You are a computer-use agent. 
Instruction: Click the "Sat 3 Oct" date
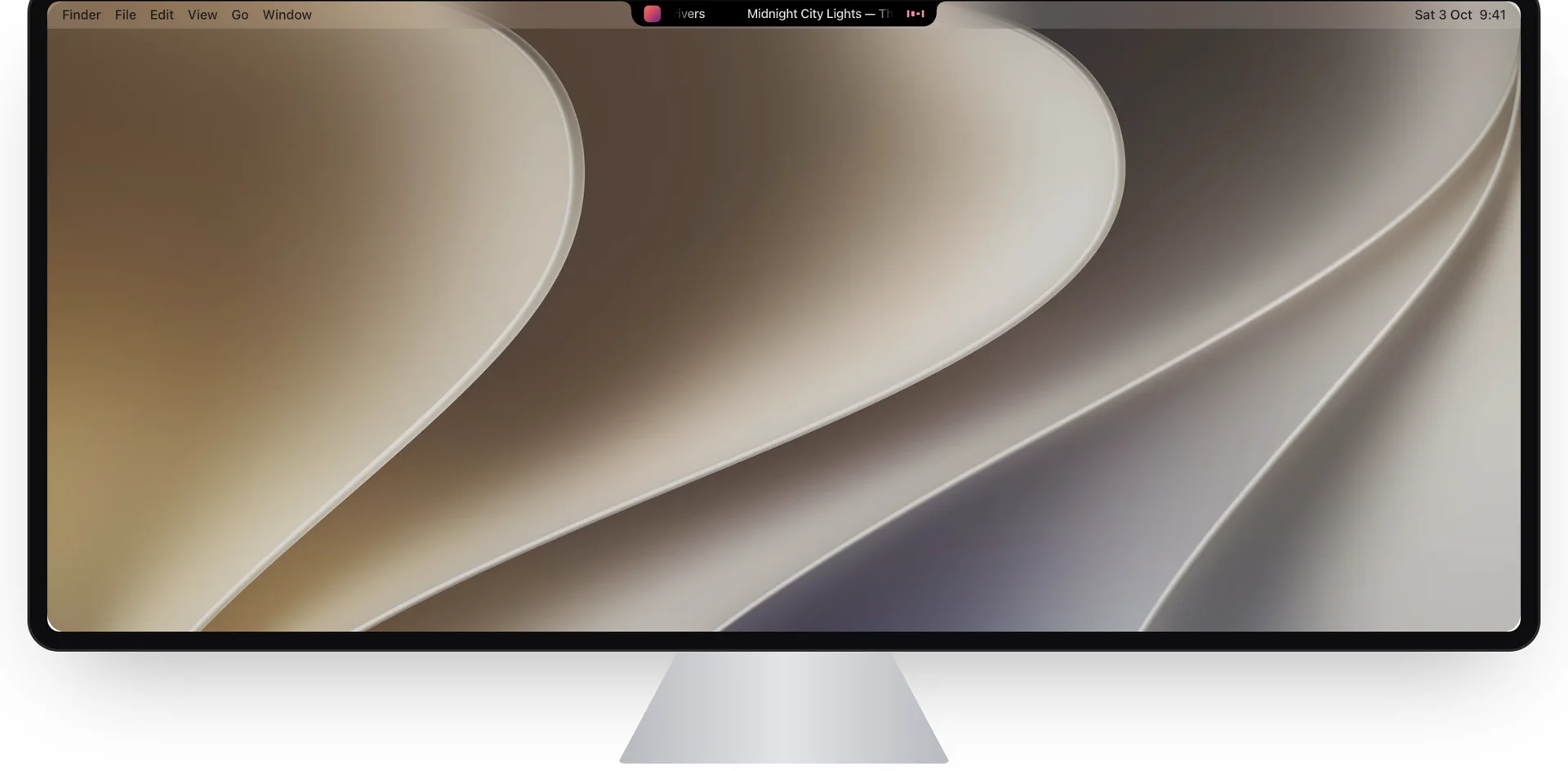point(1443,15)
